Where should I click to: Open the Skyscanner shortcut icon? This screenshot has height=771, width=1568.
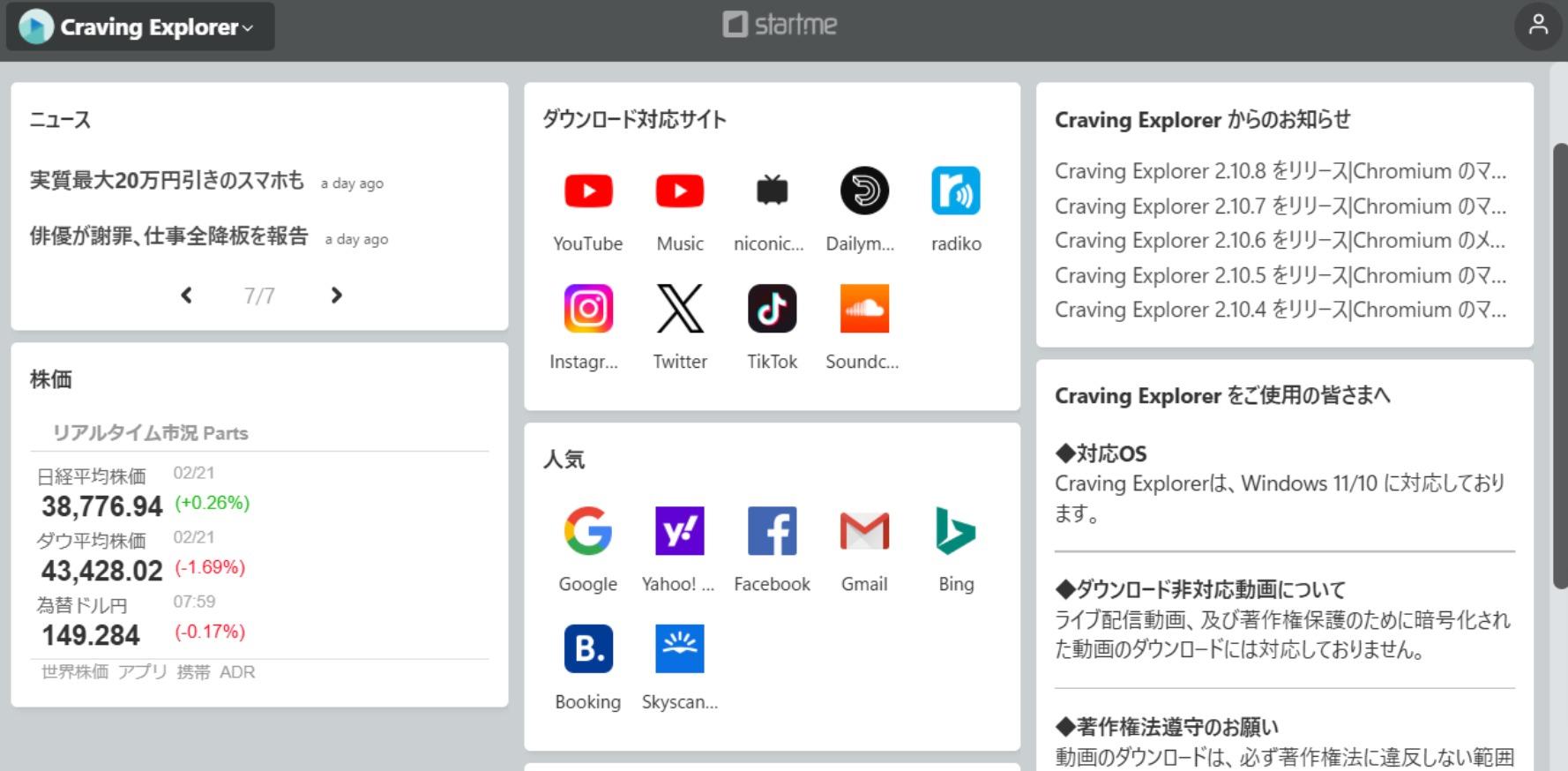tap(680, 649)
